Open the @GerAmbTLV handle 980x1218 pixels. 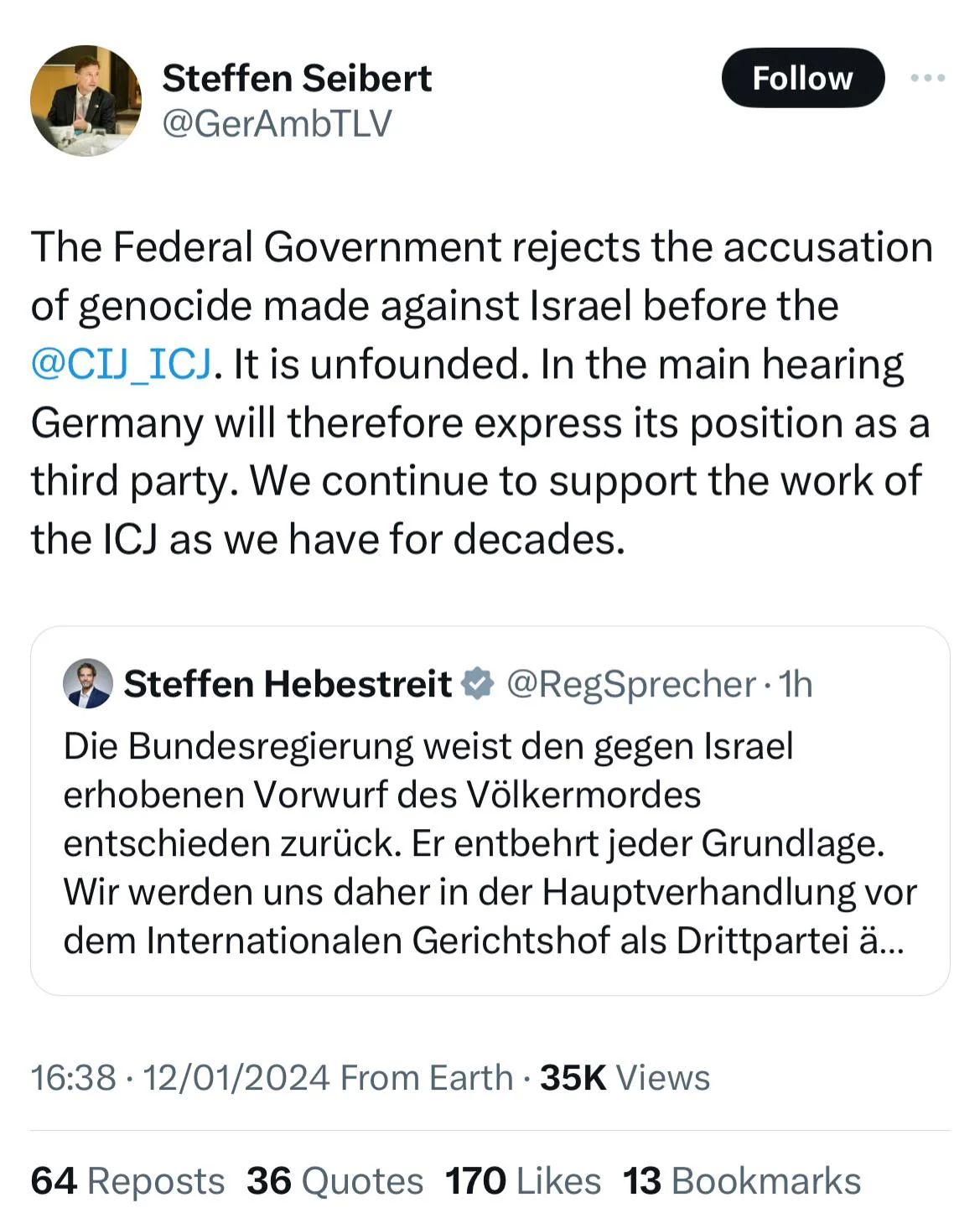[x=277, y=124]
